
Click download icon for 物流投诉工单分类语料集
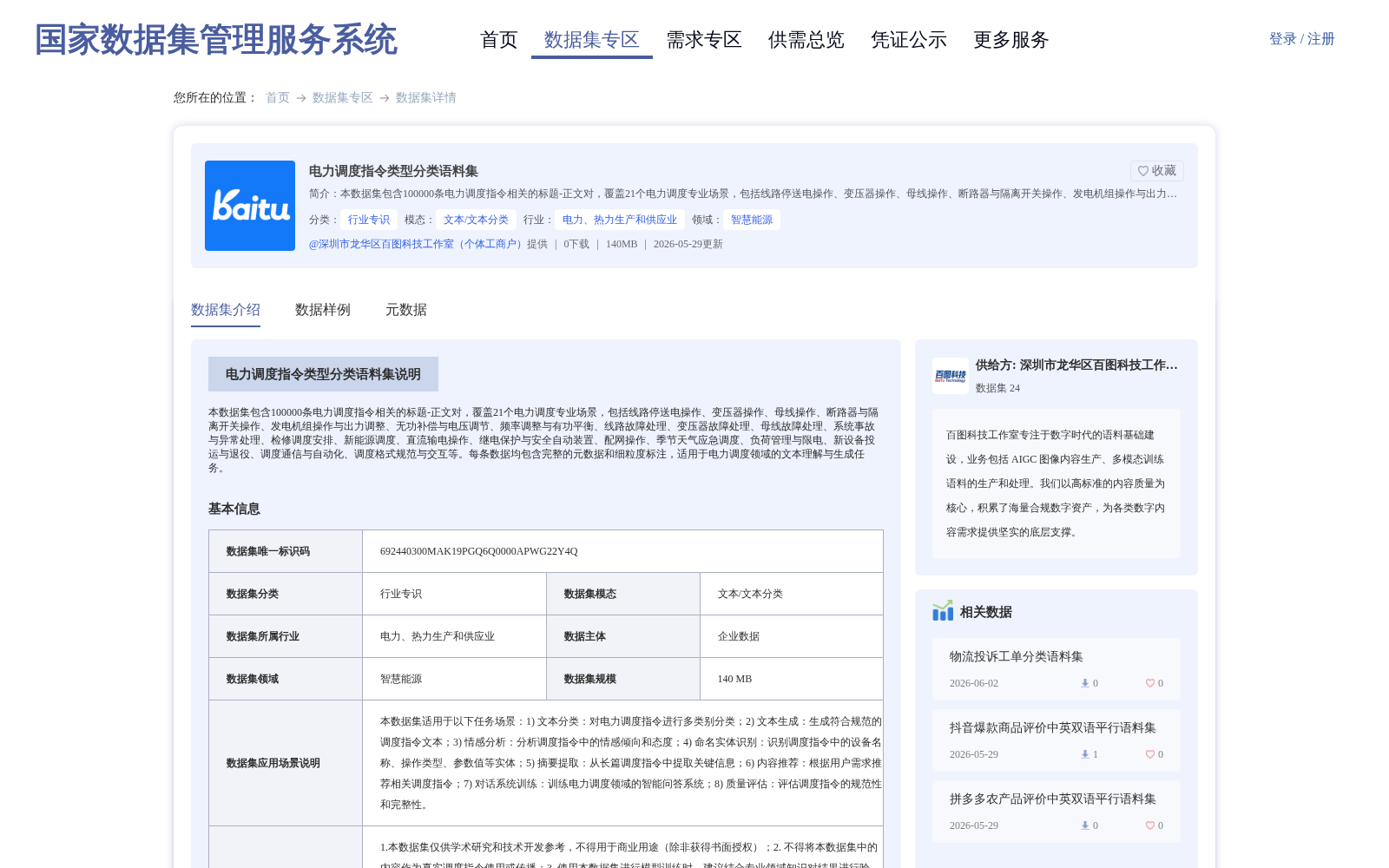coord(1084,683)
